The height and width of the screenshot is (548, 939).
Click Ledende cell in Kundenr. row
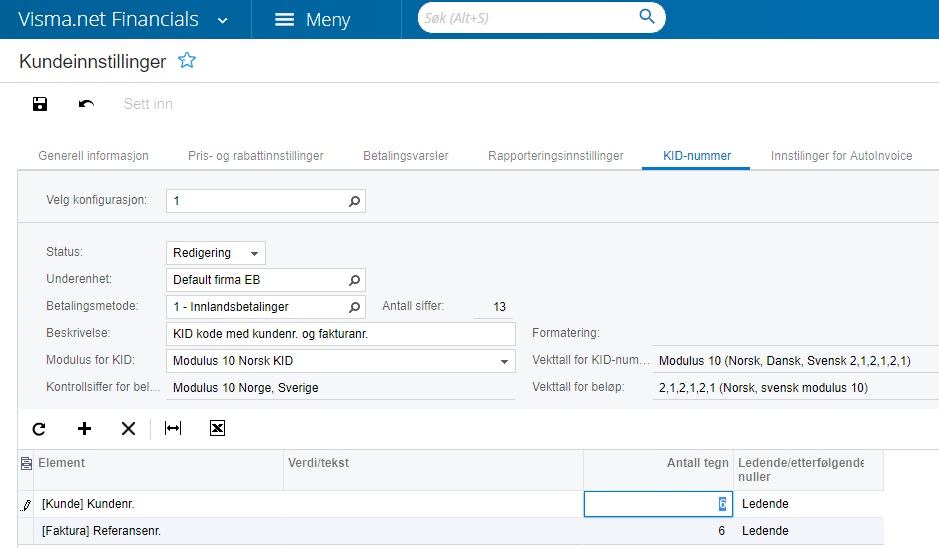808,504
